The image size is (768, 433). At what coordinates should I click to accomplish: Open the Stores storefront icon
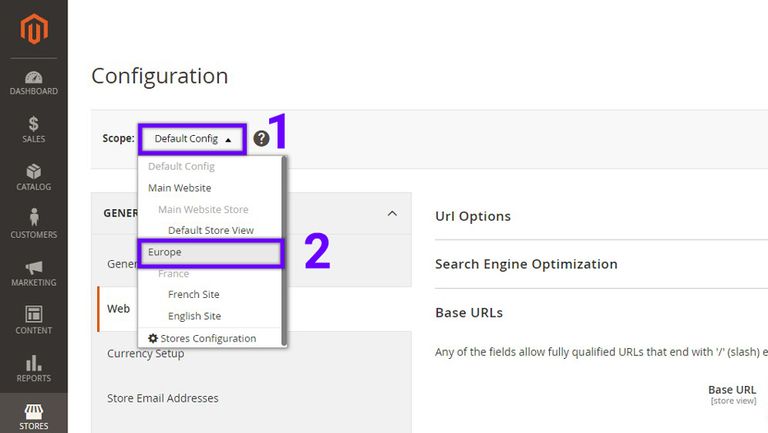[x=34, y=411]
